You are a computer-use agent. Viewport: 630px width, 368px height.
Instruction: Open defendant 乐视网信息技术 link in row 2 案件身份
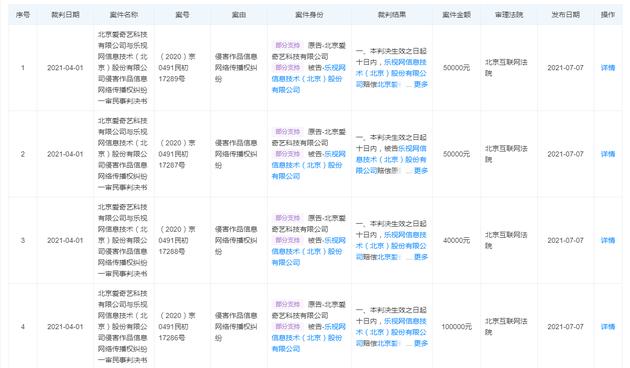click(308, 165)
